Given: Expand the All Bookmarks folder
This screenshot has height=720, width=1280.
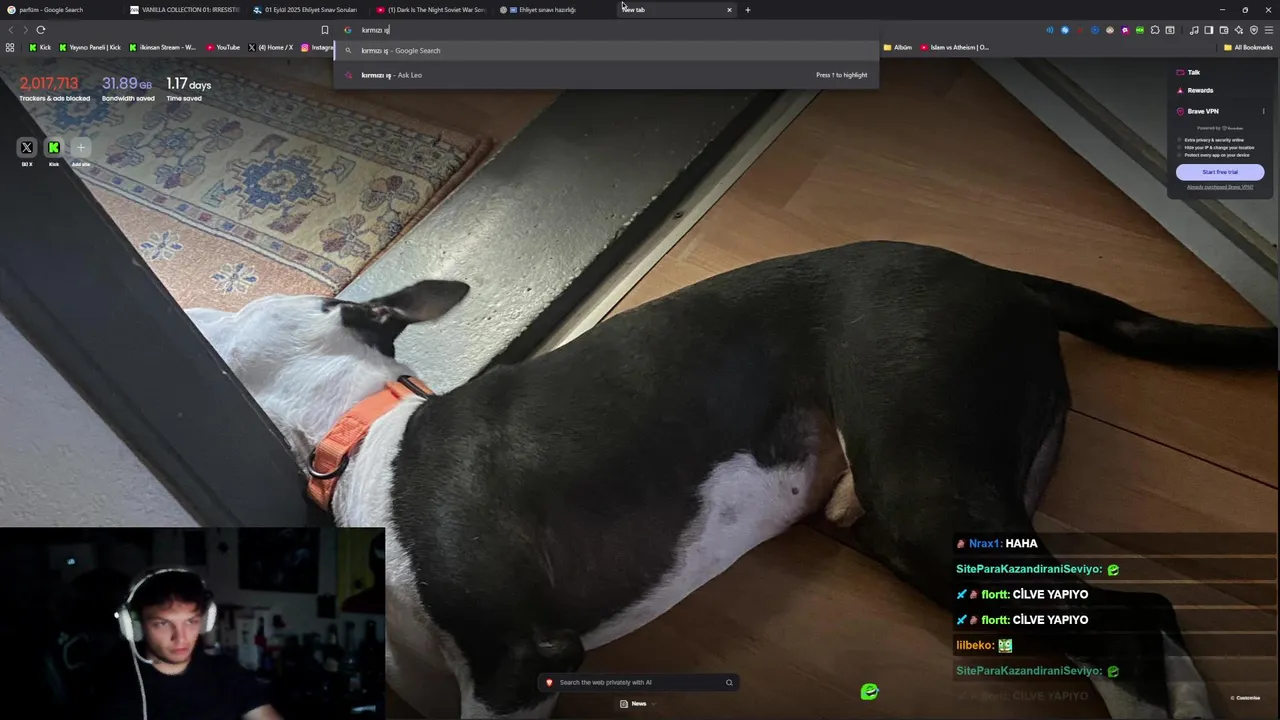Looking at the screenshot, I should click(1248, 47).
